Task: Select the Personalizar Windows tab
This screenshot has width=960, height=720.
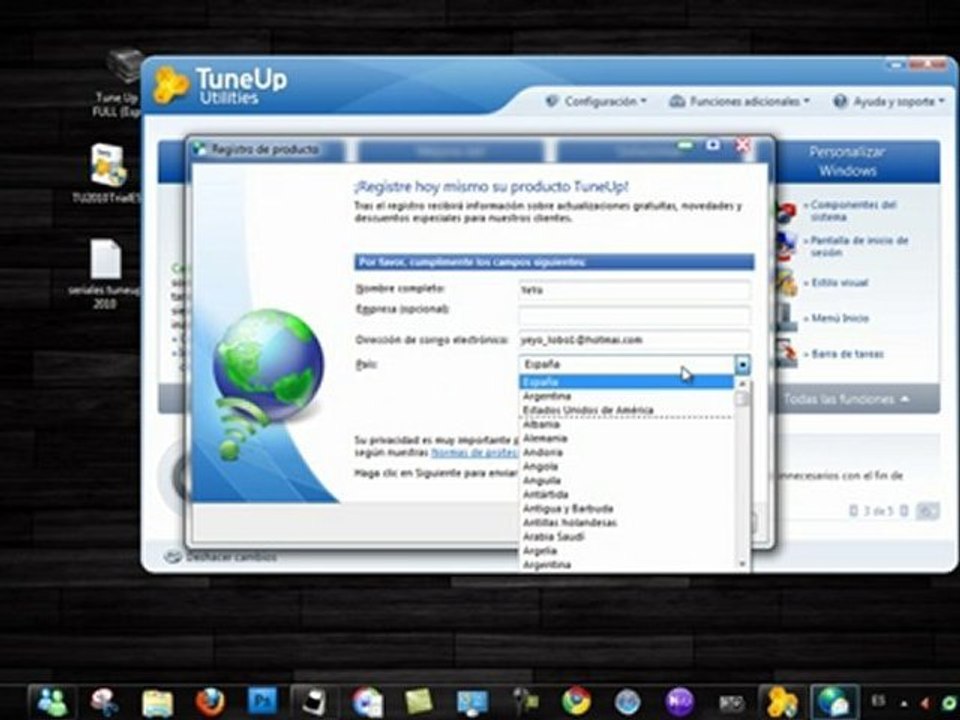Action: pos(847,161)
